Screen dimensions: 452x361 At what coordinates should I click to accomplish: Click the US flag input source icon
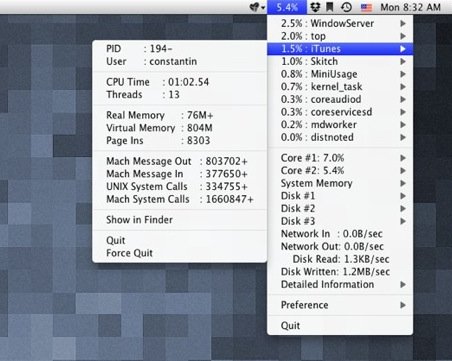point(366,7)
